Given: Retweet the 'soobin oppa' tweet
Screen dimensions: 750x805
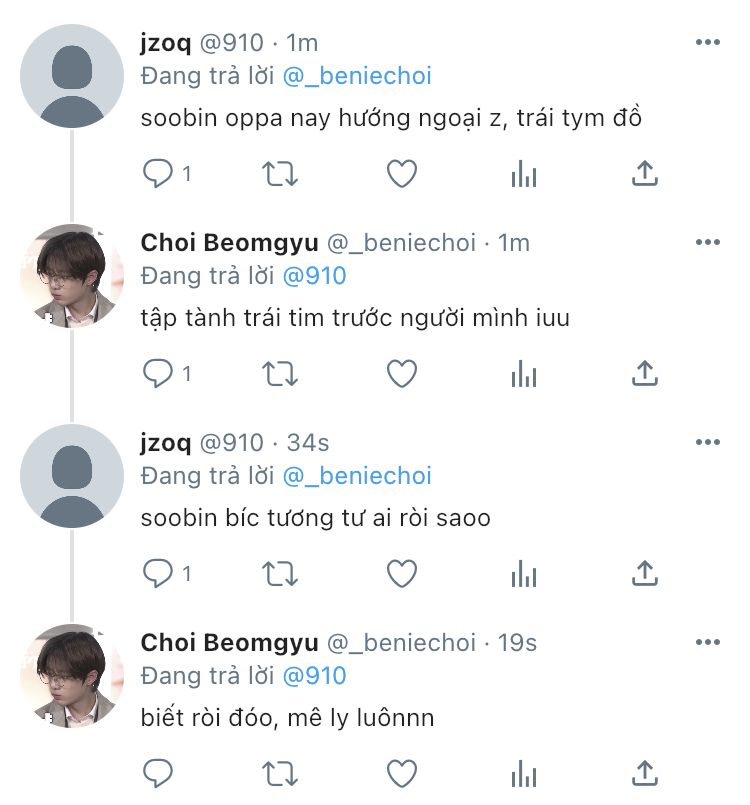Looking at the screenshot, I should 279,174.
